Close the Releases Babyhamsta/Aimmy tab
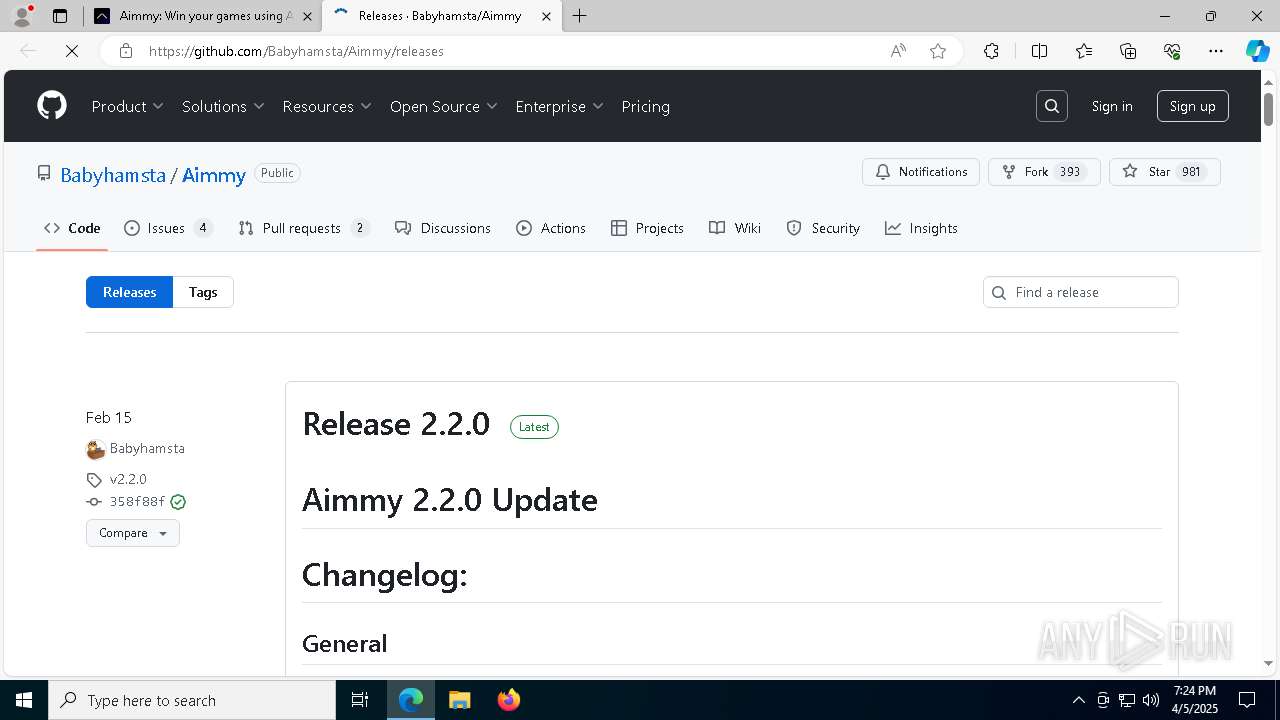This screenshot has width=1280, height=720. (546, 16)
